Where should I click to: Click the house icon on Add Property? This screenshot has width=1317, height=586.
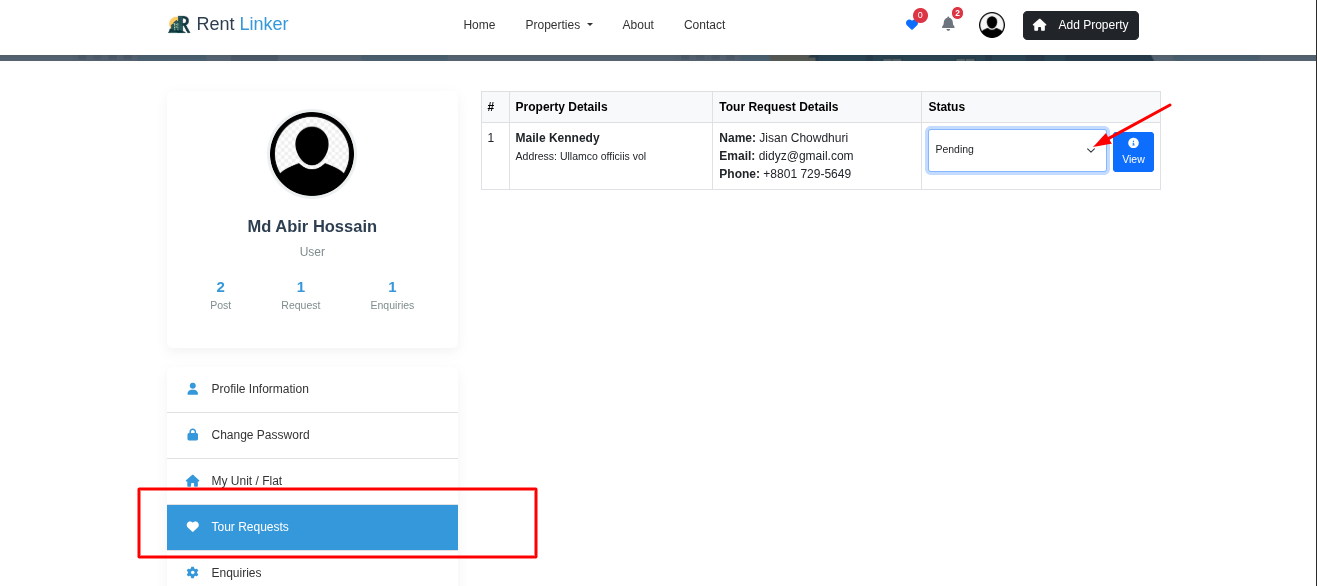tap(1040, 25)
